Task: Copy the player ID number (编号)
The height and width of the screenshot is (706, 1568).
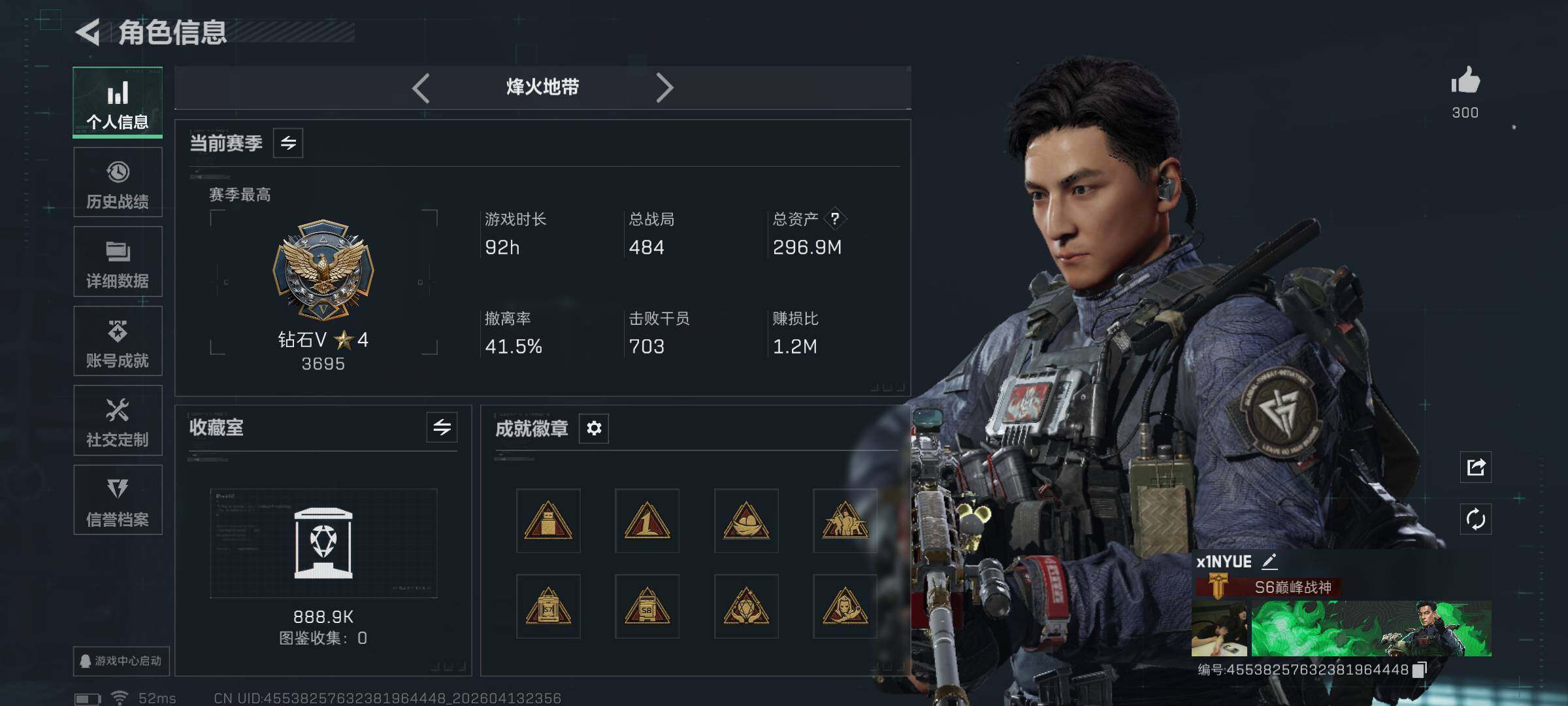Action: coord(1419,669)
